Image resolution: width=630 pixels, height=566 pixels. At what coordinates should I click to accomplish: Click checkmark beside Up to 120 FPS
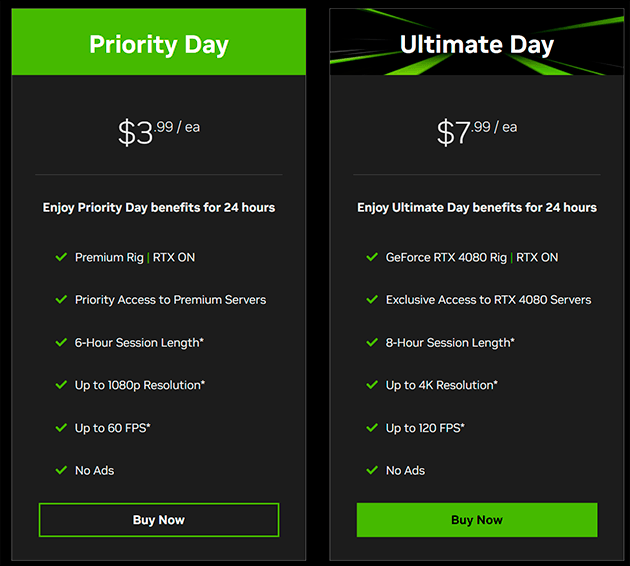pos(372,428)
